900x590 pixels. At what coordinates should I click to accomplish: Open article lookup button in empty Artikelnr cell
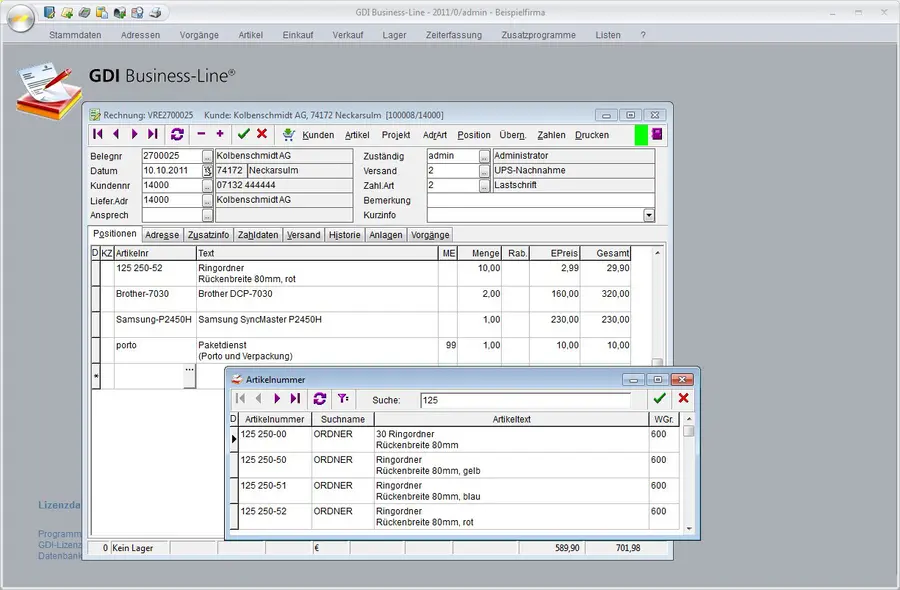(189, 371)
